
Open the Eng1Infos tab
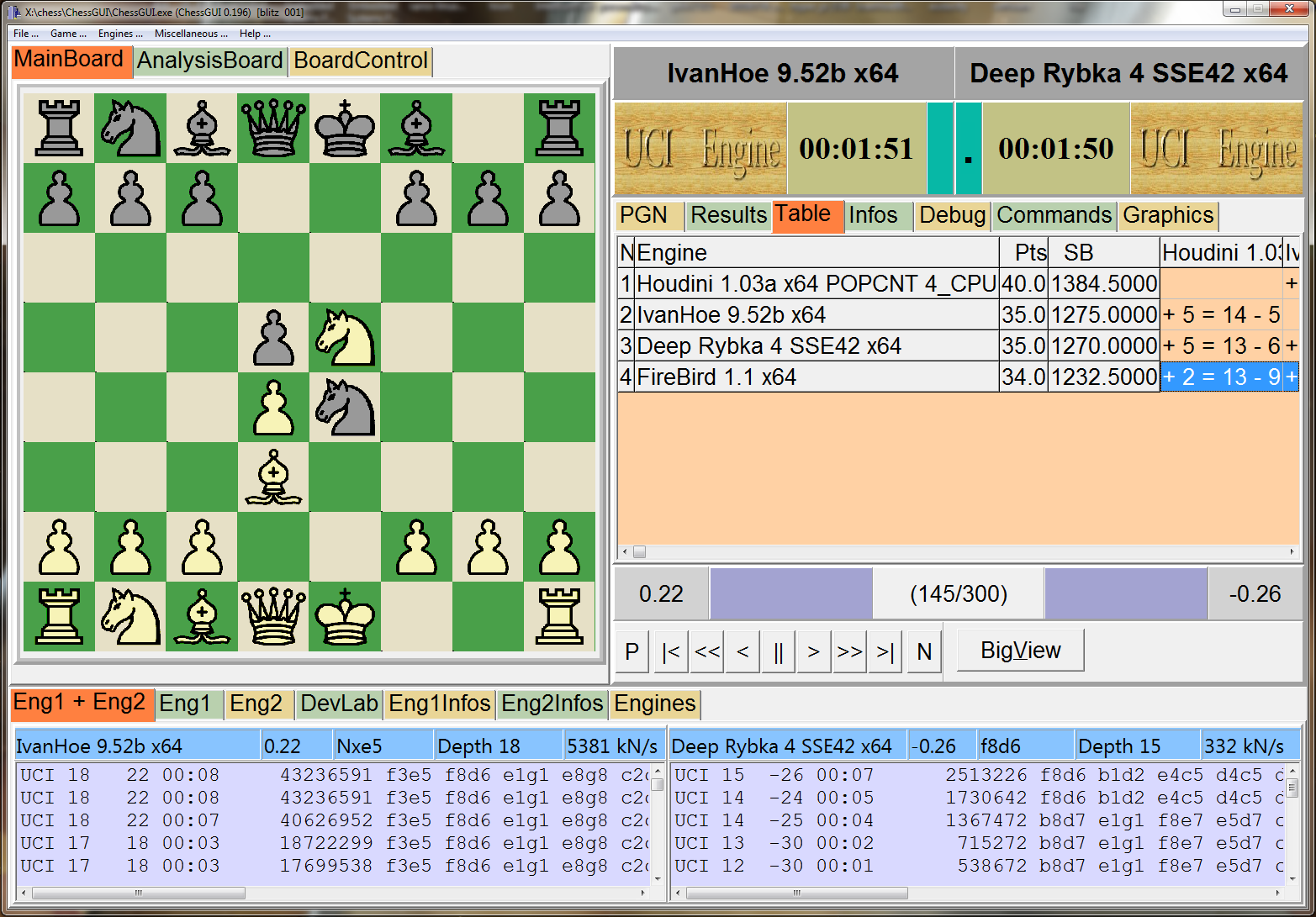(440, 704)
